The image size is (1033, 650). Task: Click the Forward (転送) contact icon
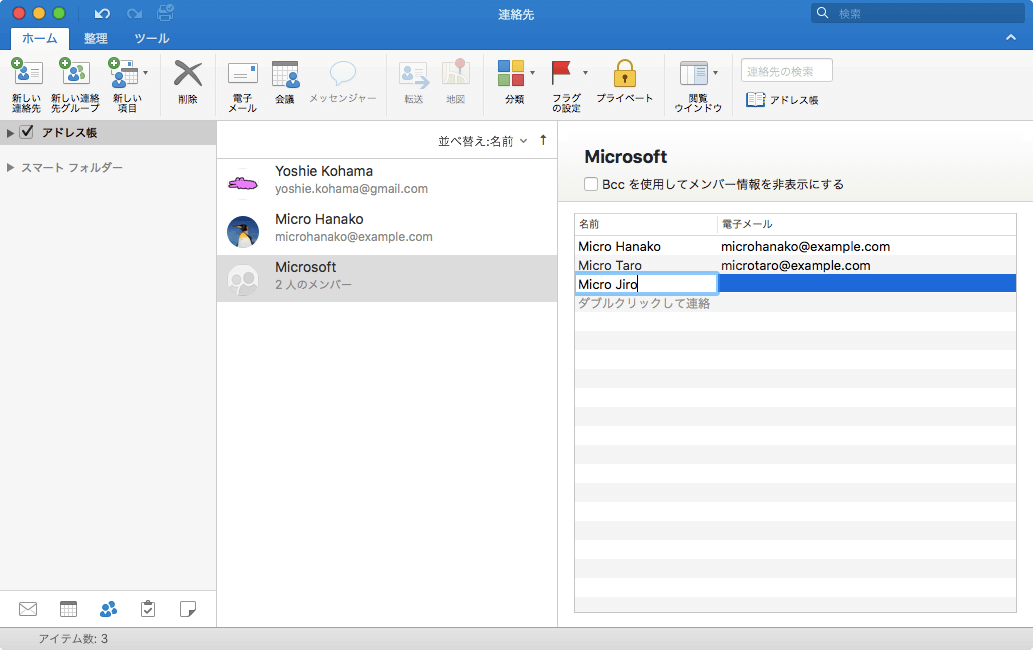[414, 75]
